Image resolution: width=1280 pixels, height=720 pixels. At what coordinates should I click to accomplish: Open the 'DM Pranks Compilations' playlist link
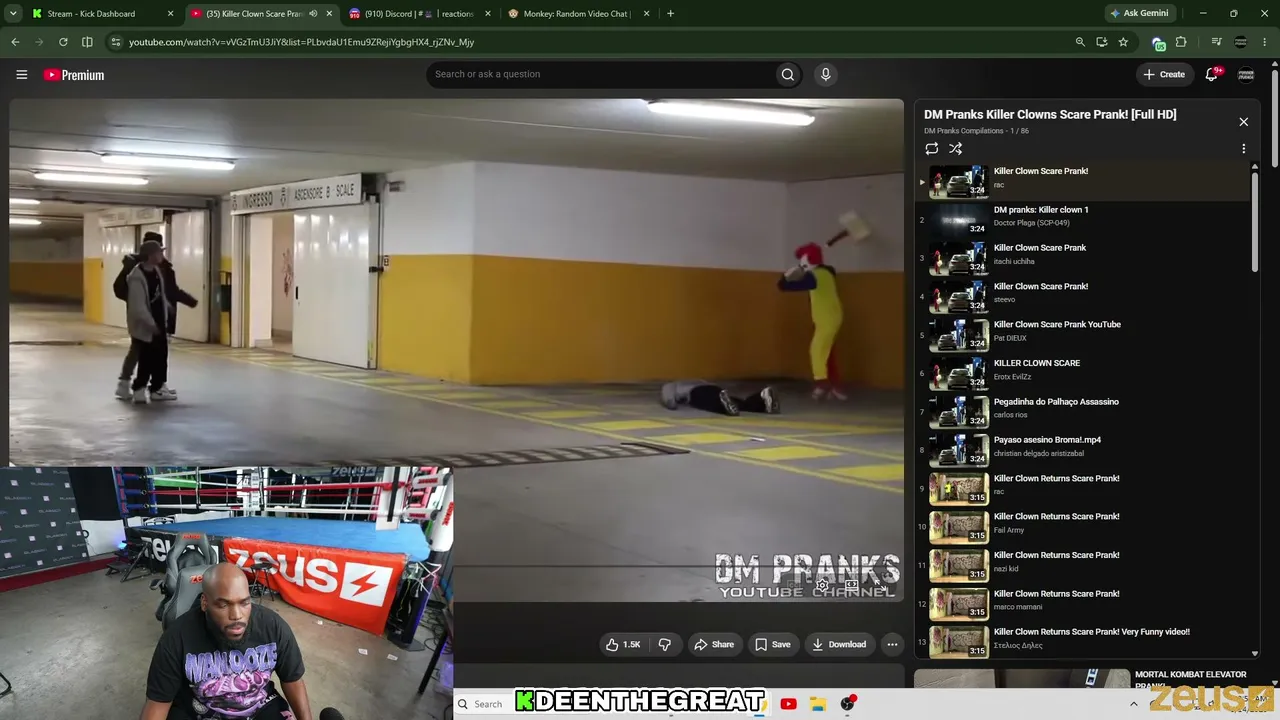coord(963,131)
